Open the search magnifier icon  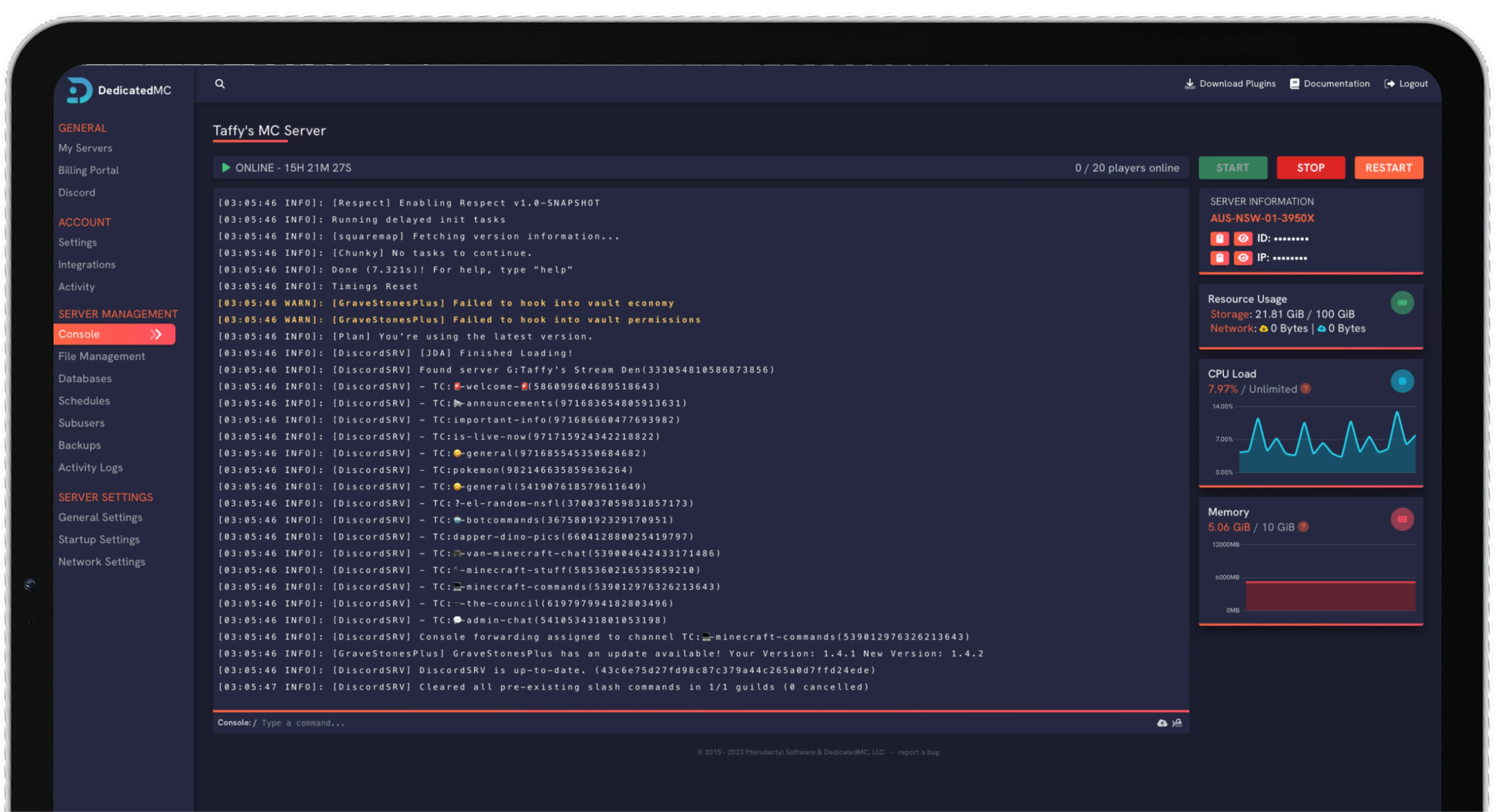point(220,83)
